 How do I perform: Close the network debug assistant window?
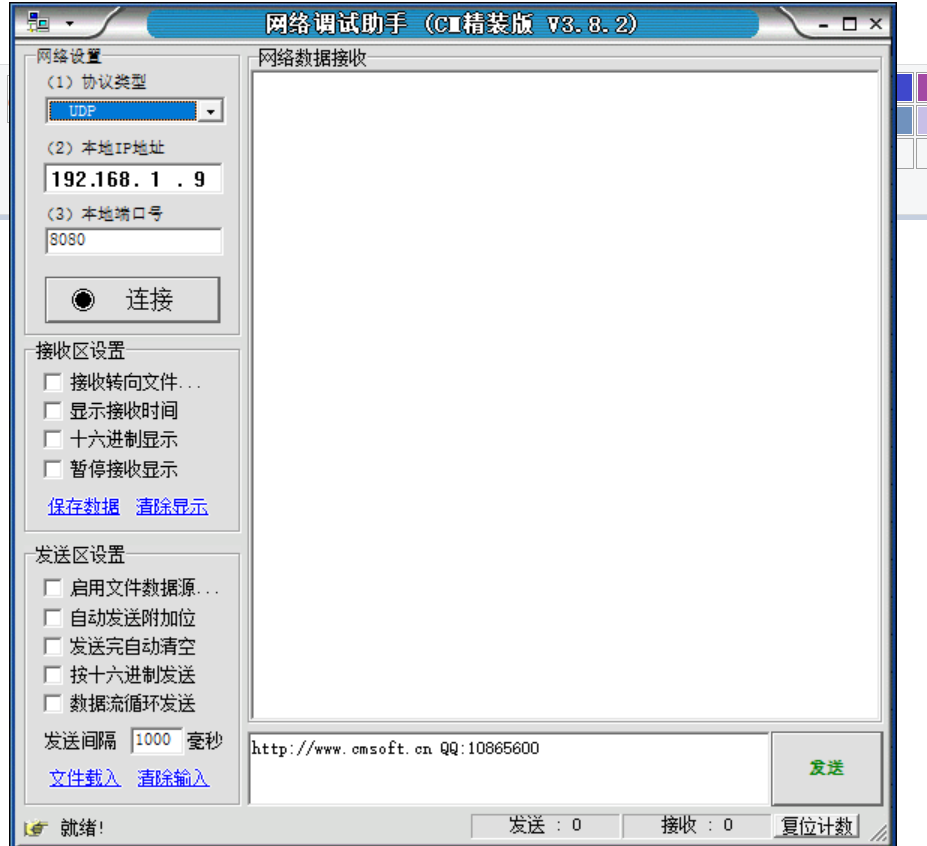(876, 24)
